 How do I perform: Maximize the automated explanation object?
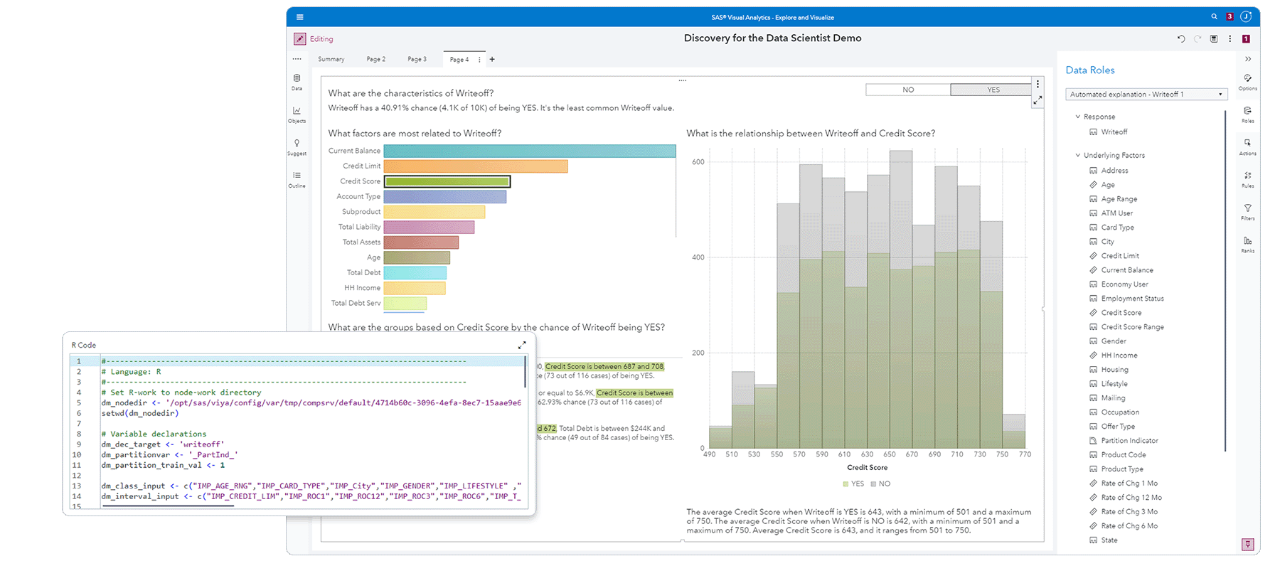tap(1038, 100)
